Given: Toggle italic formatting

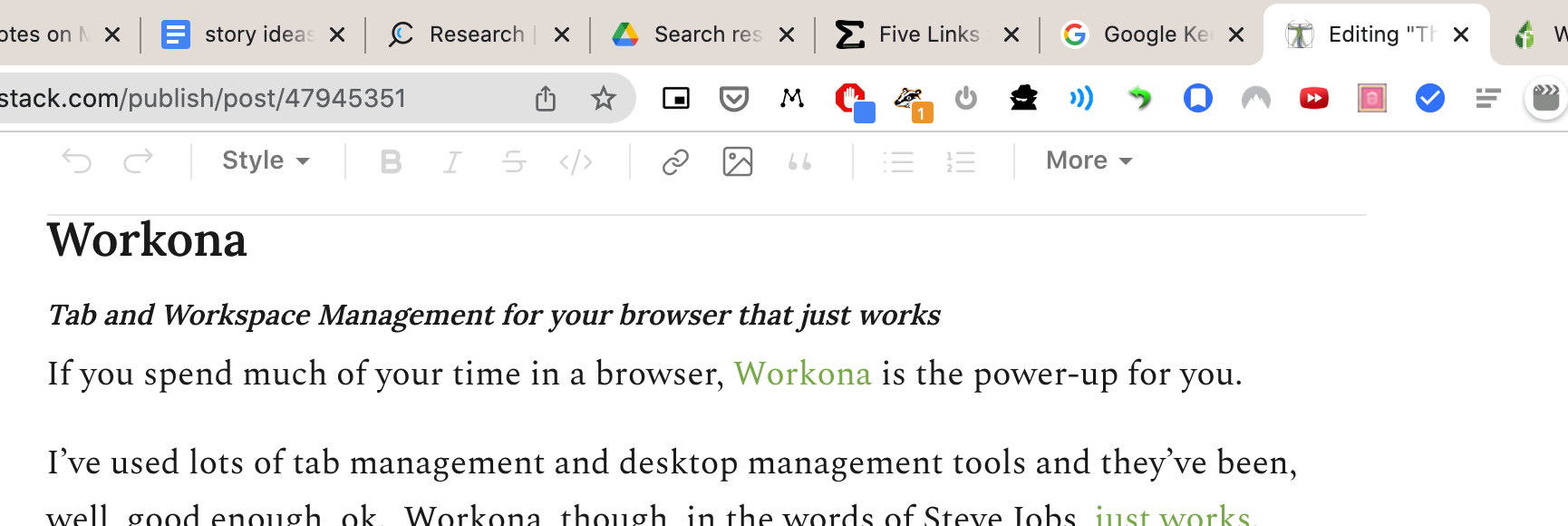Looking at the screenshot, I should pyautogui.click(x=451, y=161).
